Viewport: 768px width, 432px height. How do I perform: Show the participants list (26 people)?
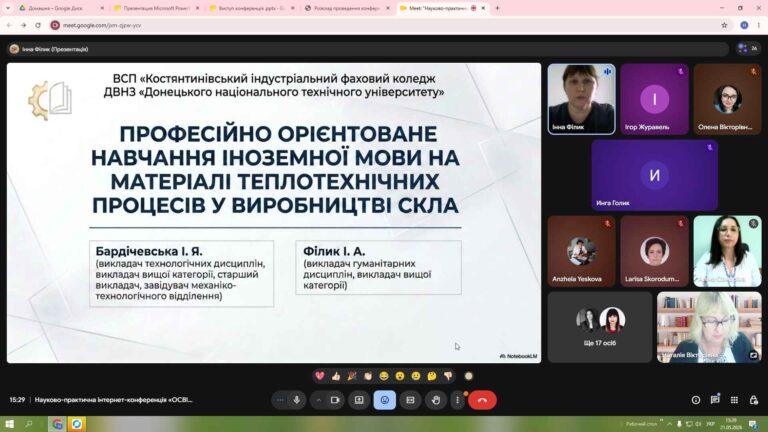tap(748, 48)
